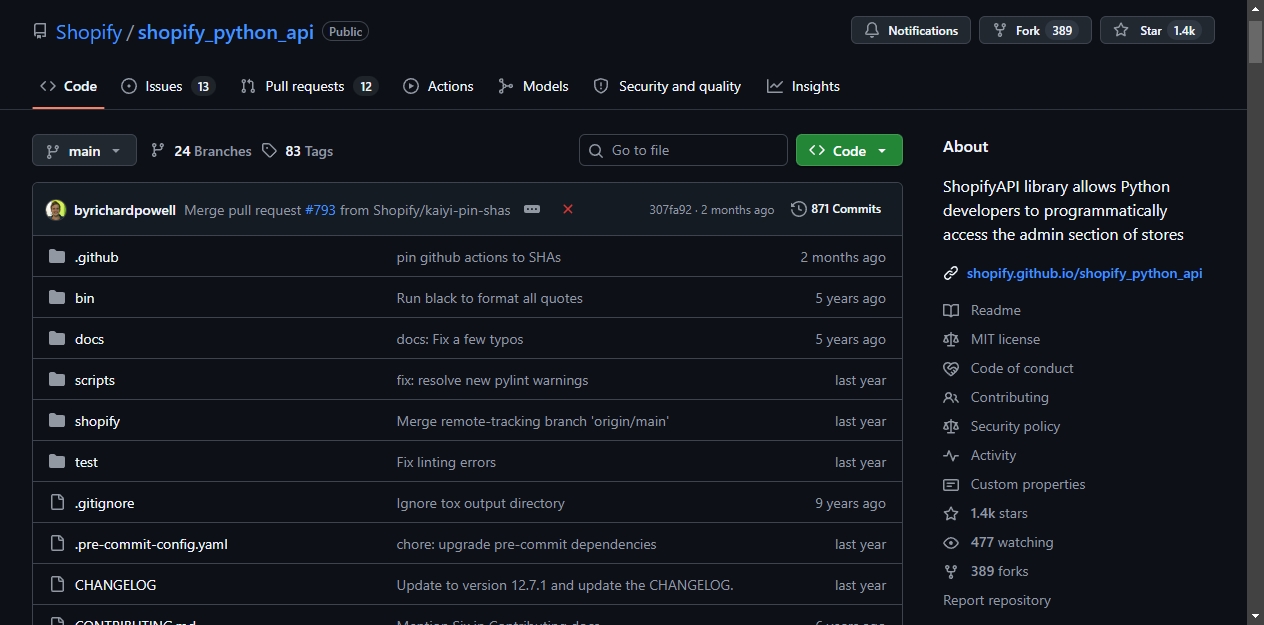Open commit 'fix: resolve new pylint warnings'
The height and width of the screenshot is (625, 1264).
click(493, 380)
